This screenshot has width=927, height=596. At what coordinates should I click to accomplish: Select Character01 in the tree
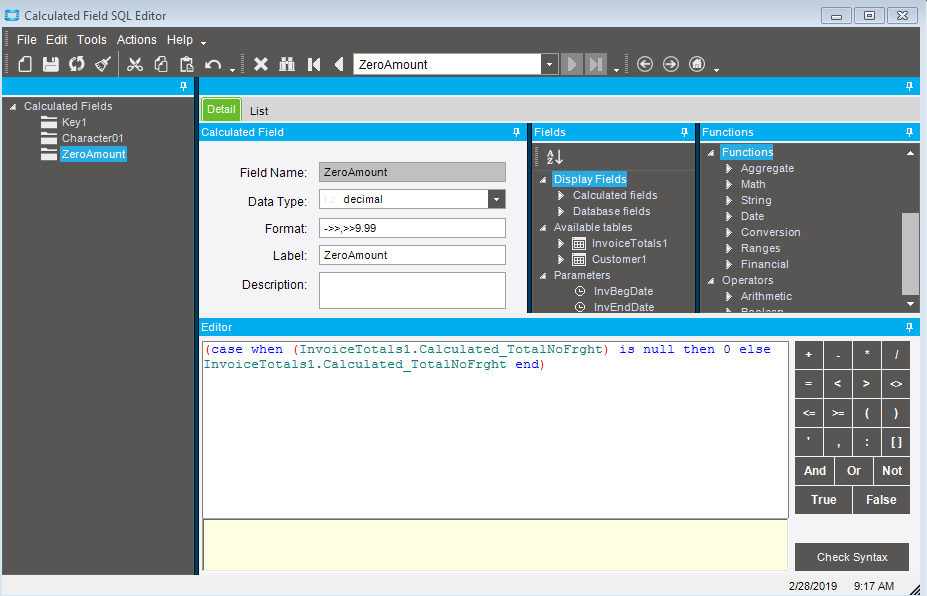(x=92, y=138)
